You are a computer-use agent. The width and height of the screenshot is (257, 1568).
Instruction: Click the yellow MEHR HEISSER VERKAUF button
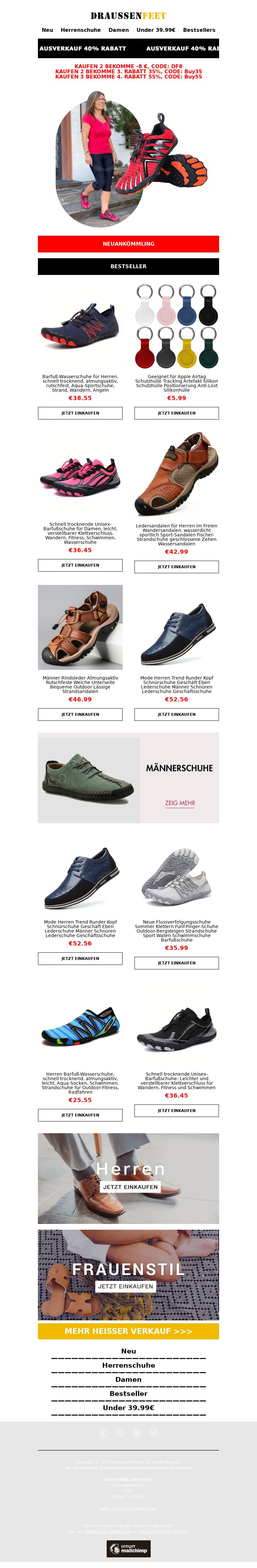128,1331
